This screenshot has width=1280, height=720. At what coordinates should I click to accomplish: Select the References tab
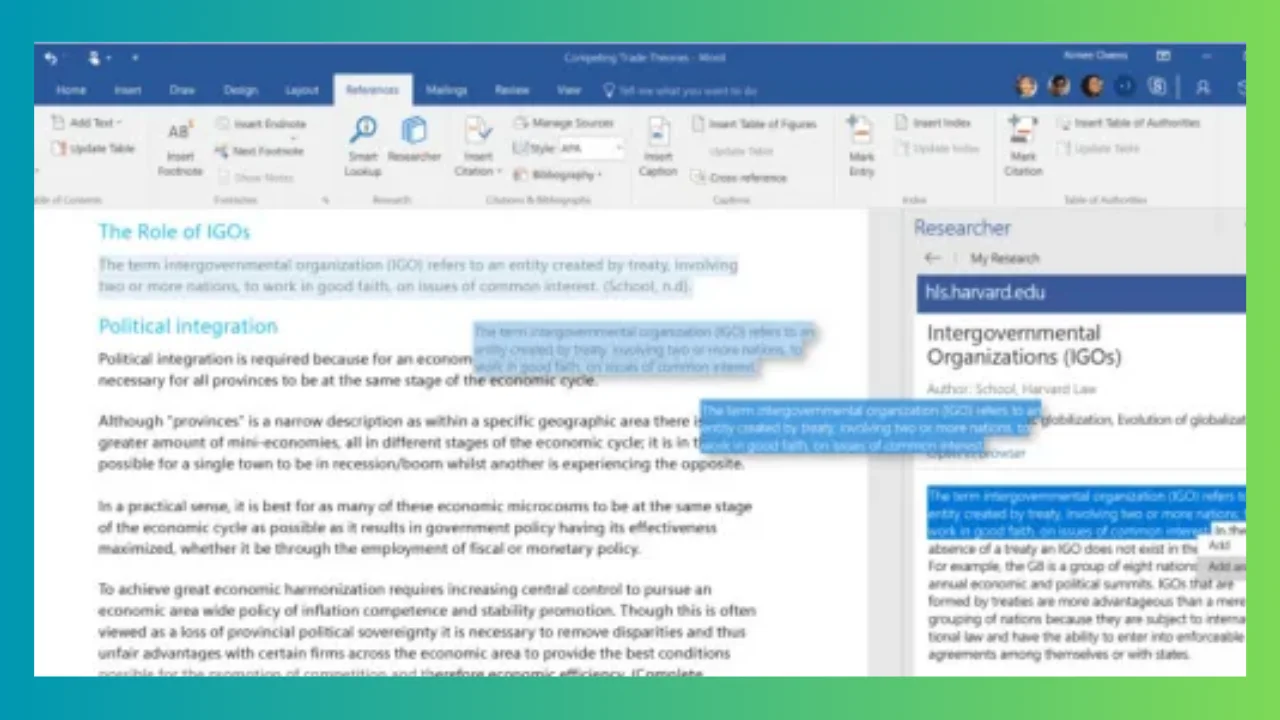point(372,90)
